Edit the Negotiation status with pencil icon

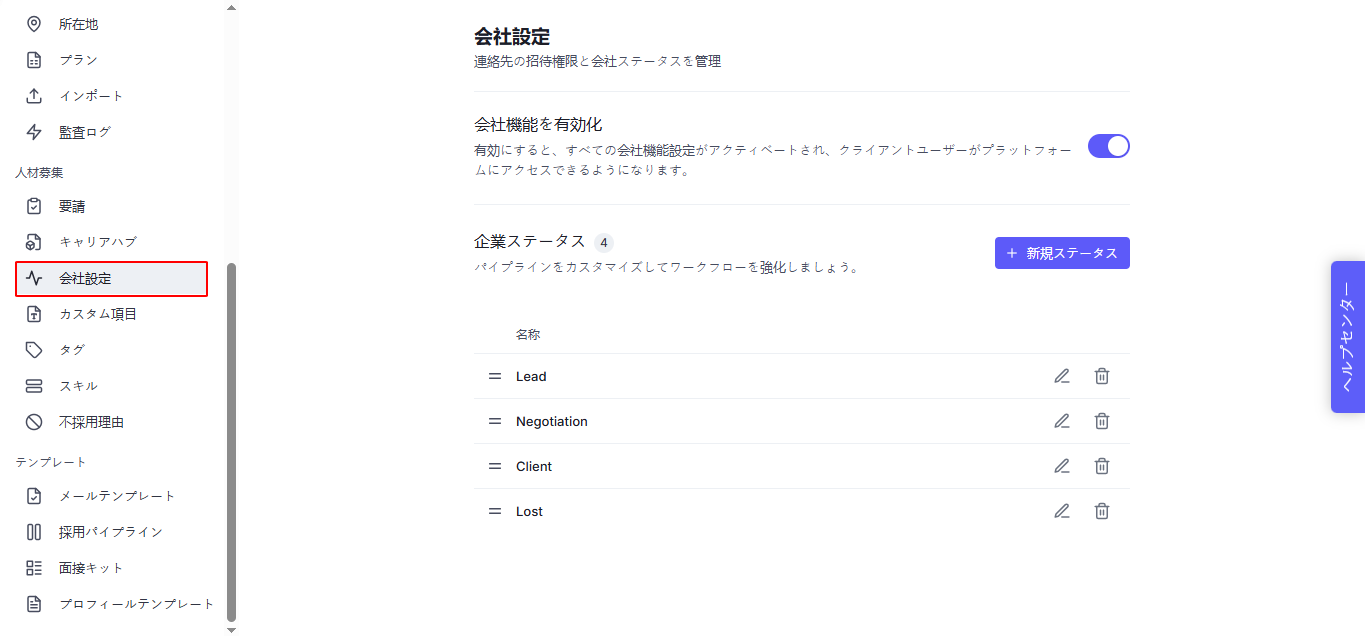click(x=1062, y=421)
